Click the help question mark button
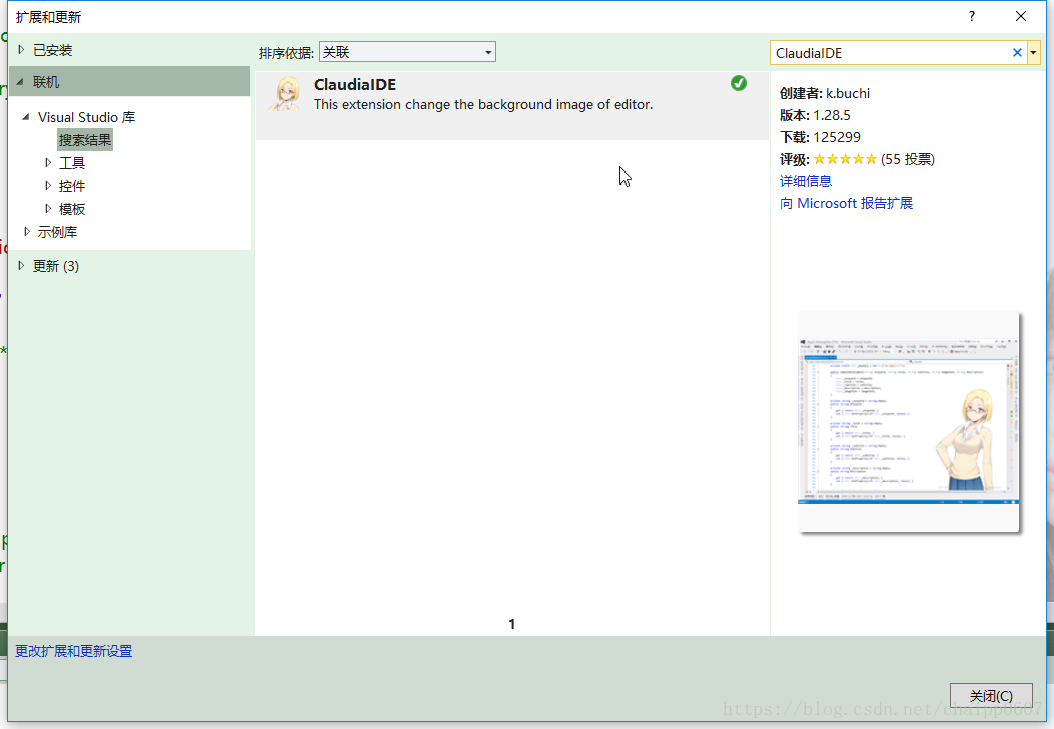Image resolution: width=1054 pixels, height=729 pixels. click(x=971, y=16)
